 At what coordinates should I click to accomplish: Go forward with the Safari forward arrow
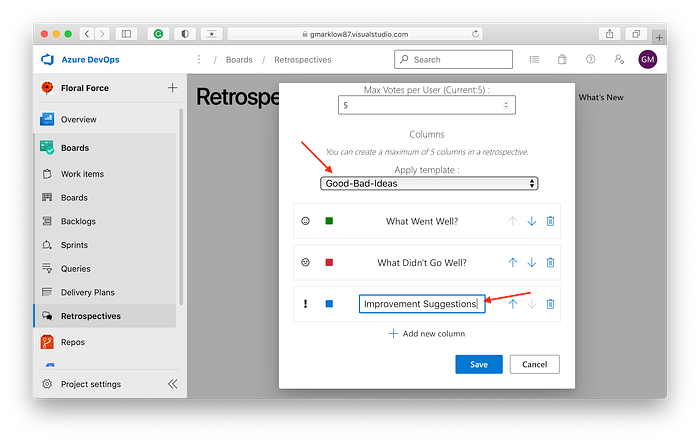102,34
